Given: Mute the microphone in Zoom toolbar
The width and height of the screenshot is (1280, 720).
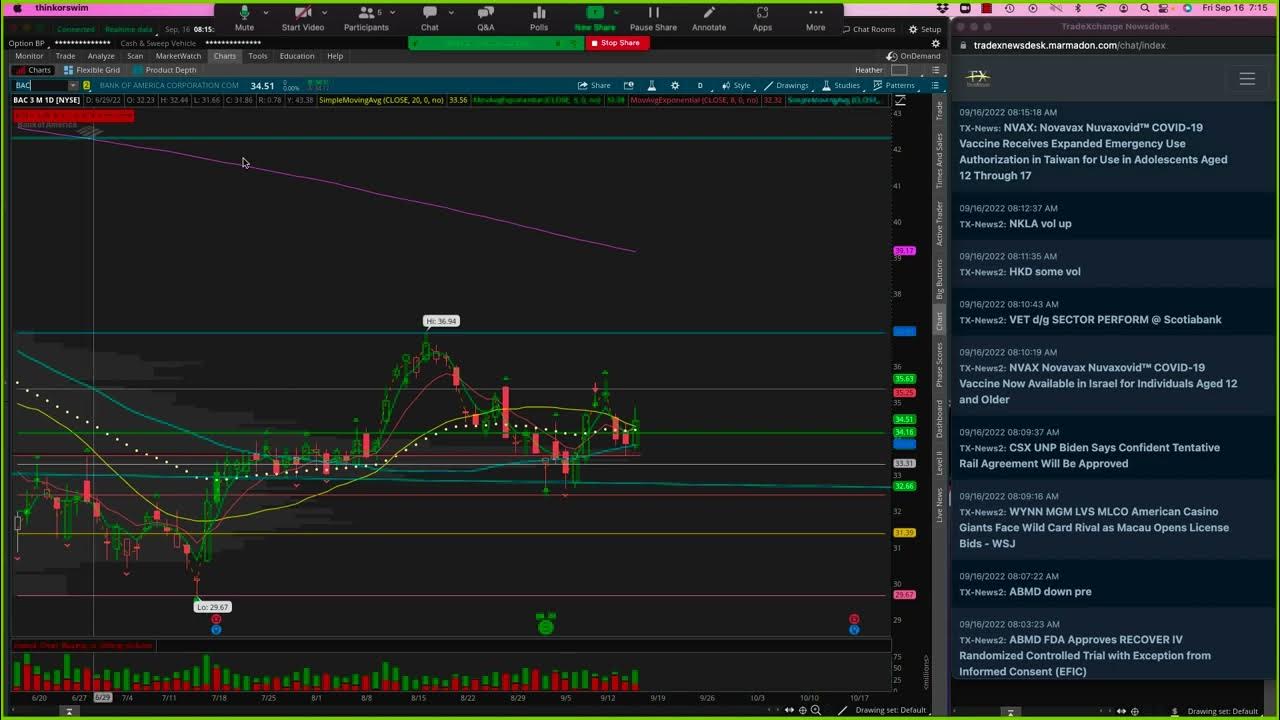Looking at the screenshot, I should tap(244, 17).
